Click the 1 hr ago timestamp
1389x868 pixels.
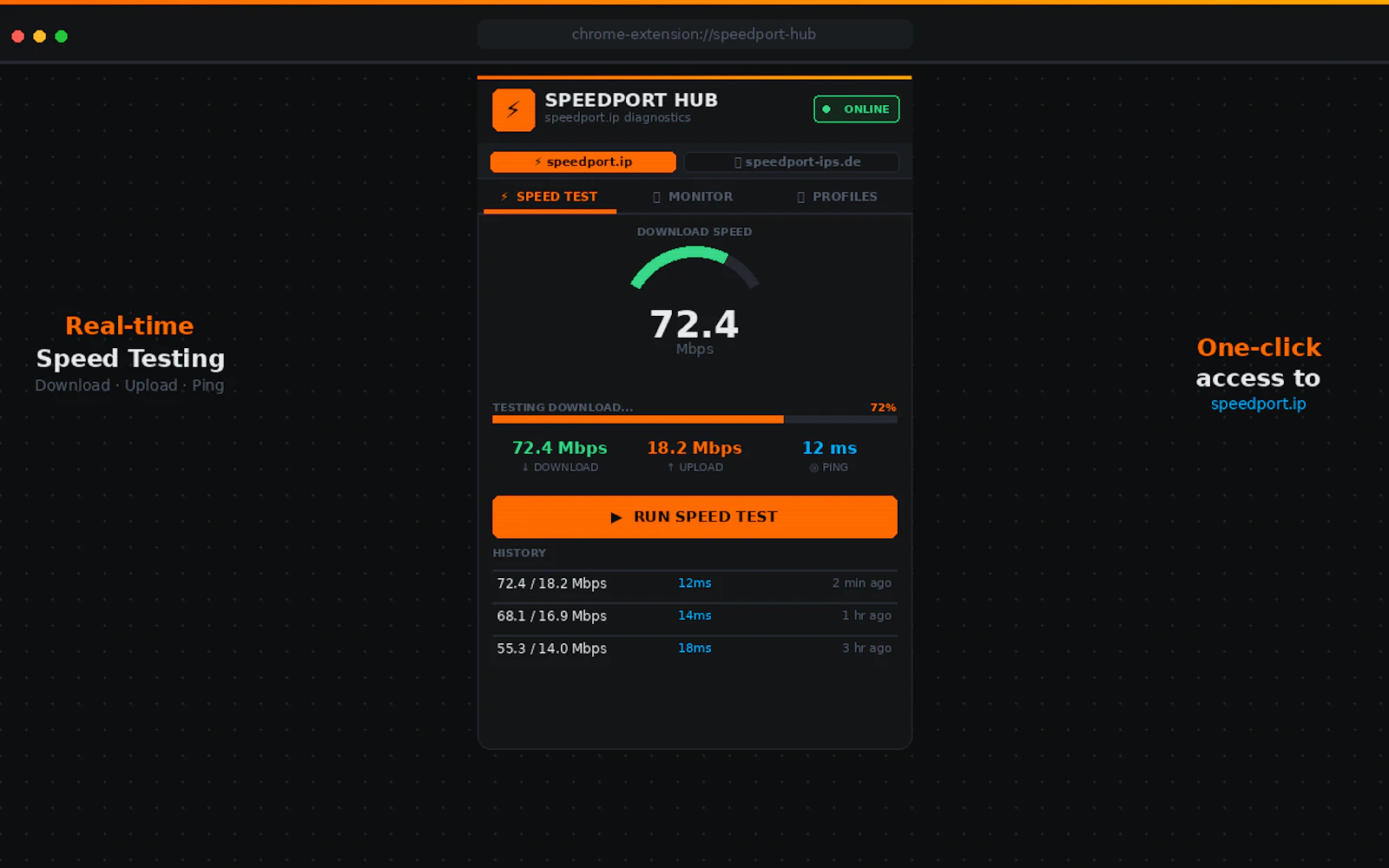coord(866,615)
